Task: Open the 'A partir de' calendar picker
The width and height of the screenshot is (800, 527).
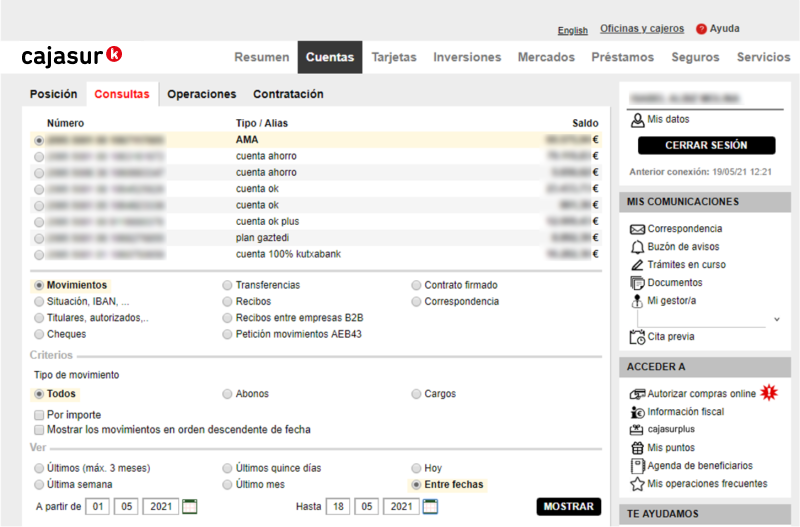Action: [x=190, y=507]
